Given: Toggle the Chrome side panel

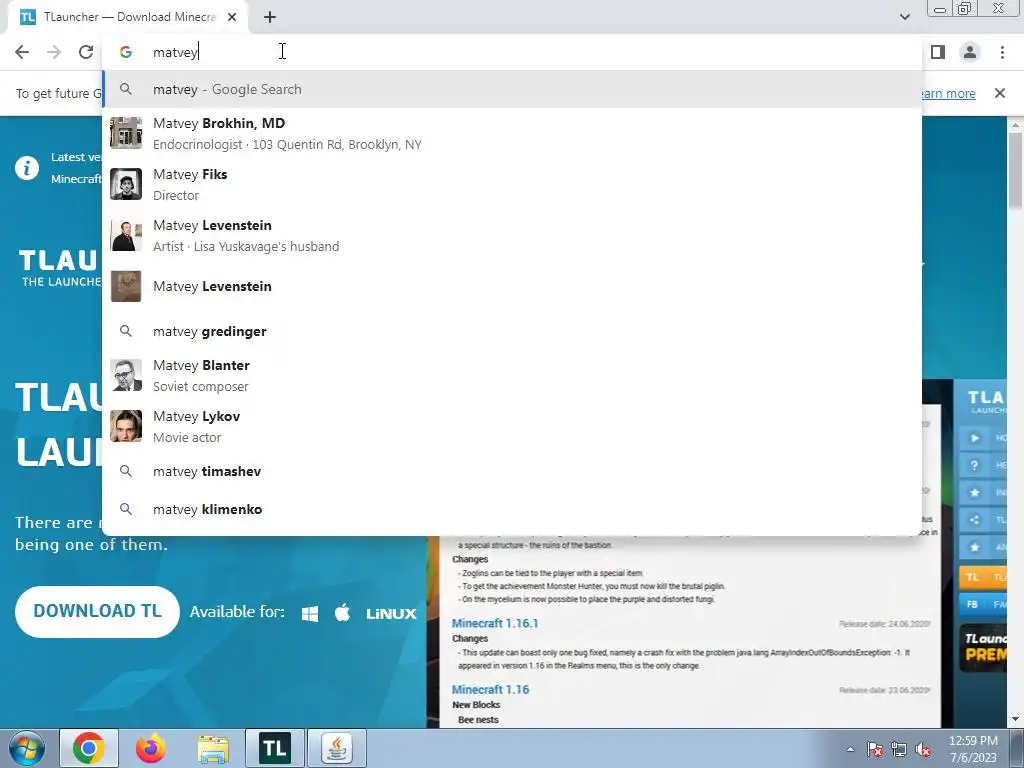Looking at the screenshot, I should tap(938, 52).
